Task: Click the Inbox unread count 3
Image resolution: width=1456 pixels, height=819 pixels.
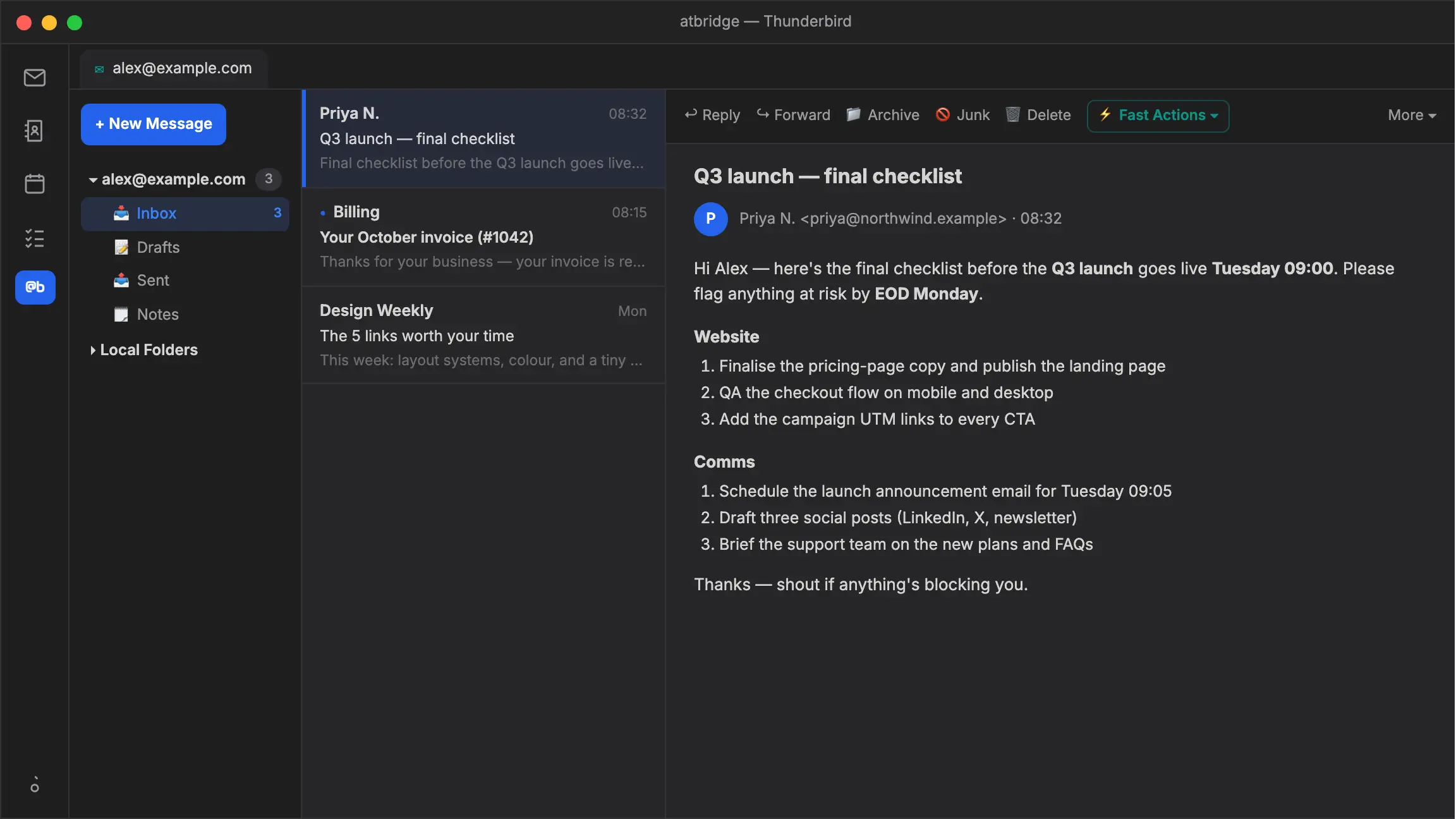Action: pyautogui.click(x=277, y=213)
